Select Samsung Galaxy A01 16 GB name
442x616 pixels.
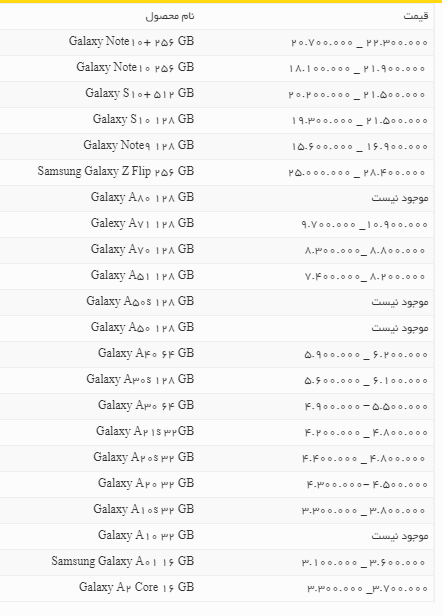tap(123, 561)
